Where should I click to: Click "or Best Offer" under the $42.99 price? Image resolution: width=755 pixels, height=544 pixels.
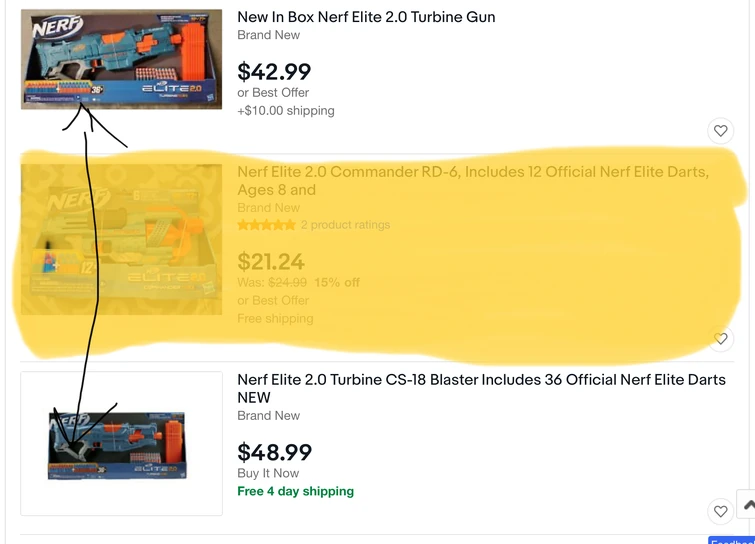273,93
